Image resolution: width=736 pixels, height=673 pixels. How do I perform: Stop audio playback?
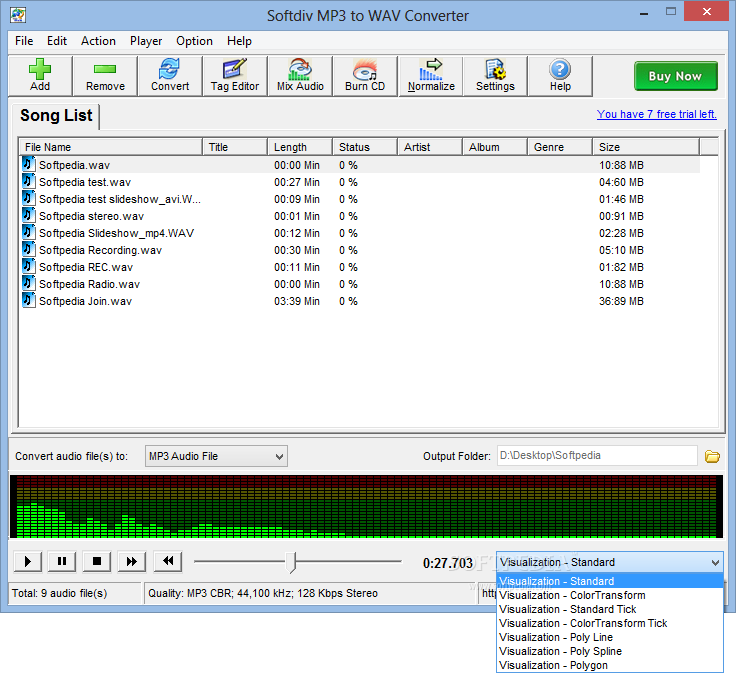coord(97,561)
